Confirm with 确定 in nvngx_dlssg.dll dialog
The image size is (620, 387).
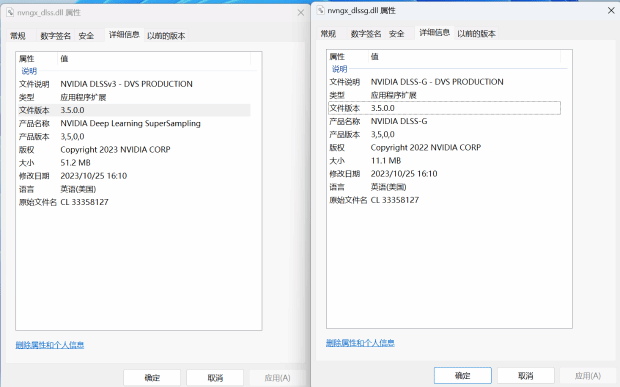coord(463,376)
